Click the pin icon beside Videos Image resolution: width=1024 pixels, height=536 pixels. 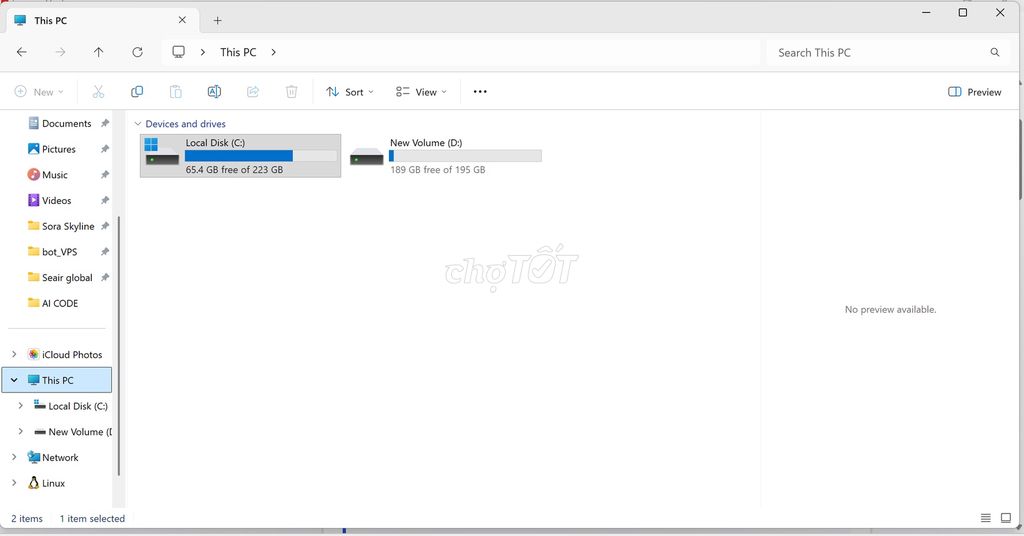click(104, 200)
